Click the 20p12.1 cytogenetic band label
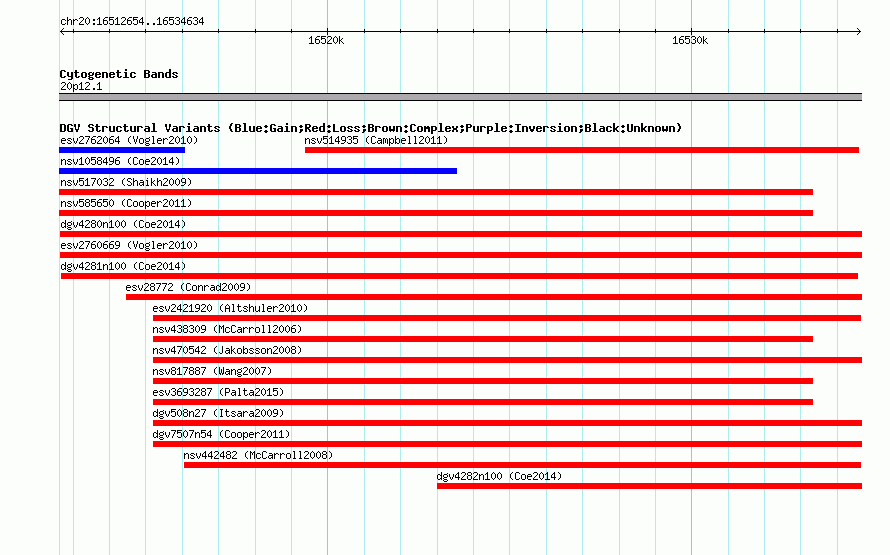The height and width of the screenshot is (555, 890). [81, 86]
